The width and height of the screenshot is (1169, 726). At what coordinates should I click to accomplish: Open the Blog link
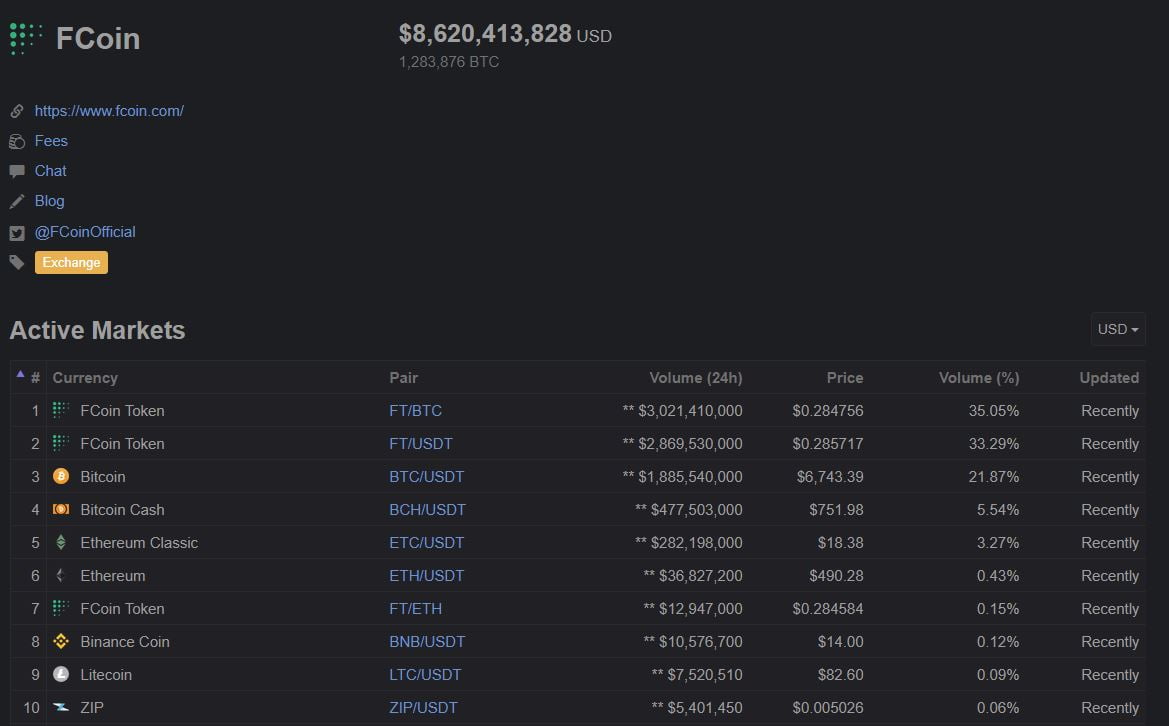click(49, 201)
